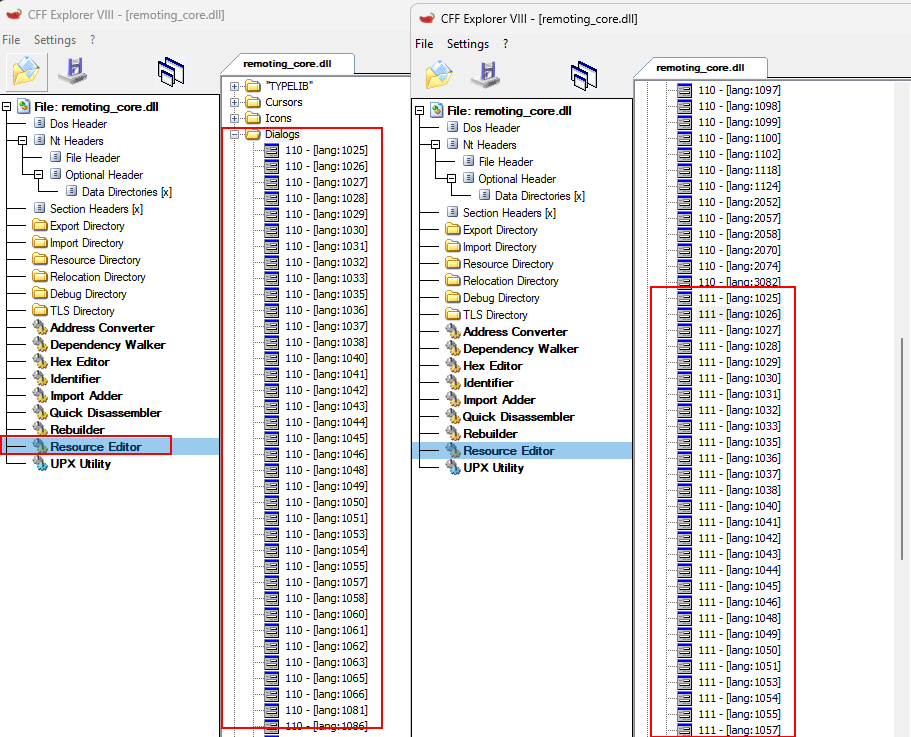
Task: Select Data Directories [x] in left window
Action: (127, 192)
